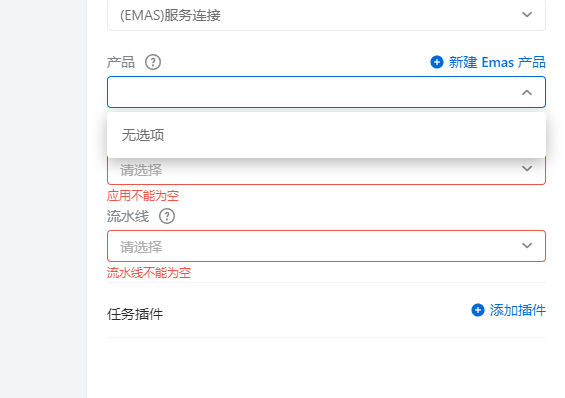Click the 新建 Emas 产品 link text
565x398 pixels.
[x=497, y=62]
